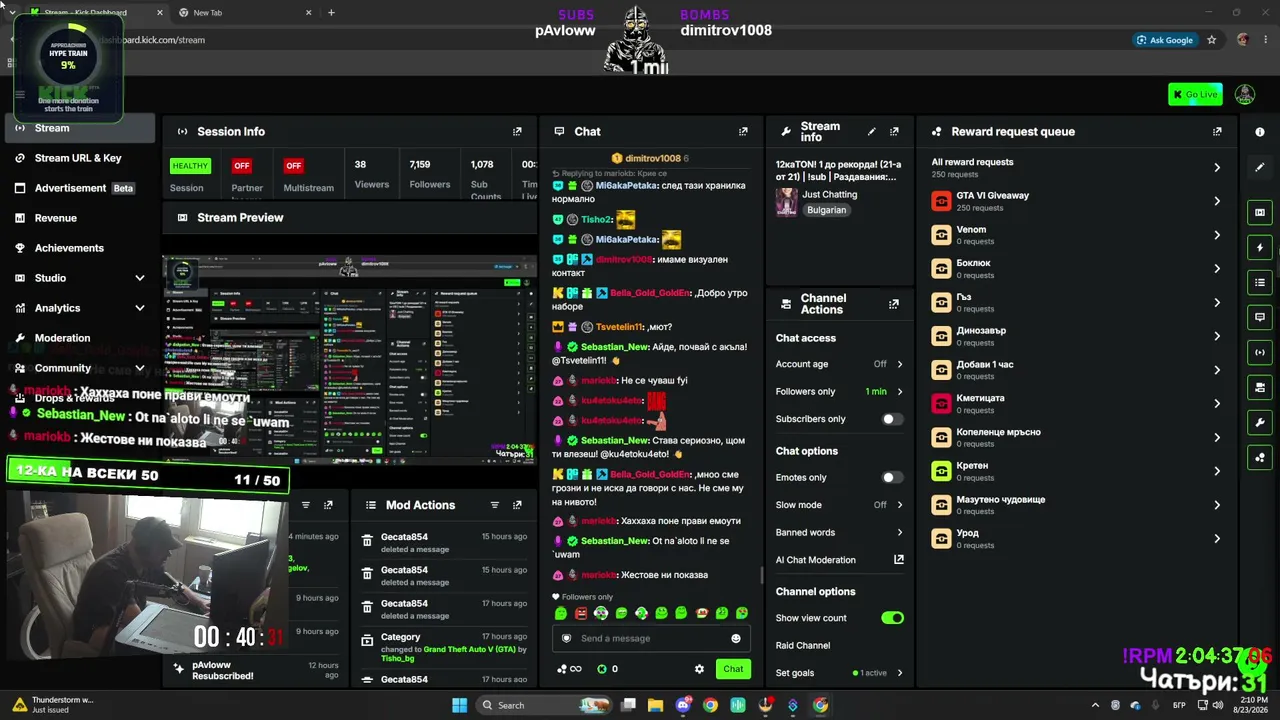This screenshot has width=1280, height=720.
Task: Click the GTA VI Giveaway reward icon
Action: pyautogui.click(x=941, y=201)
